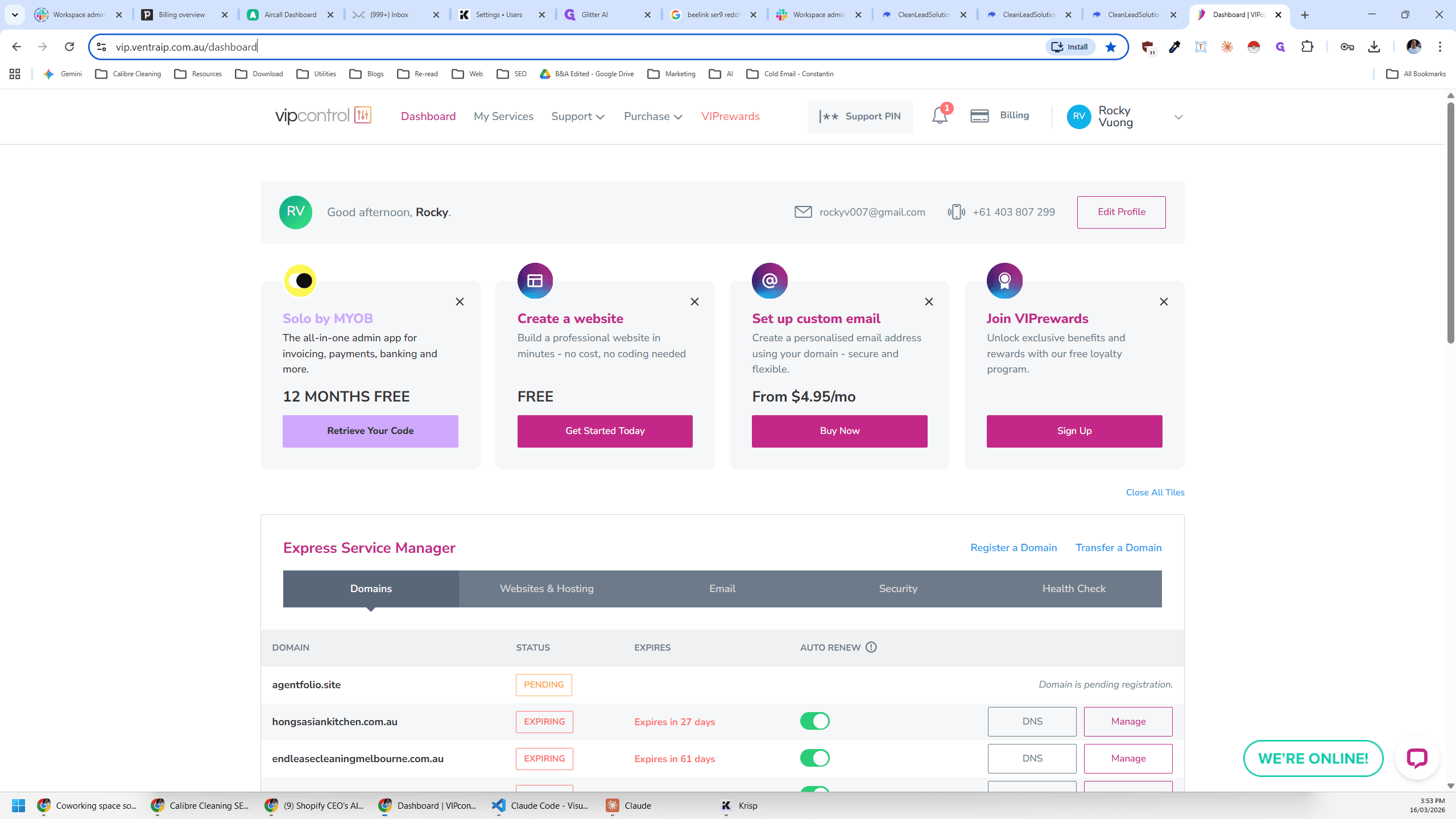This screenshot has height=819, width=1456.
Task: Open the notifications bell icon
Action: click(940, 116)
